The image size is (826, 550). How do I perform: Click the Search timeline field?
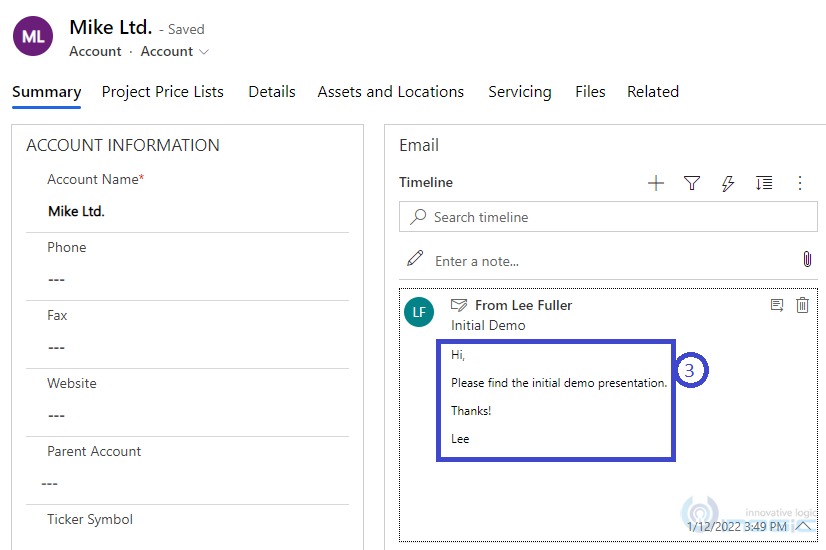point(608,217)
